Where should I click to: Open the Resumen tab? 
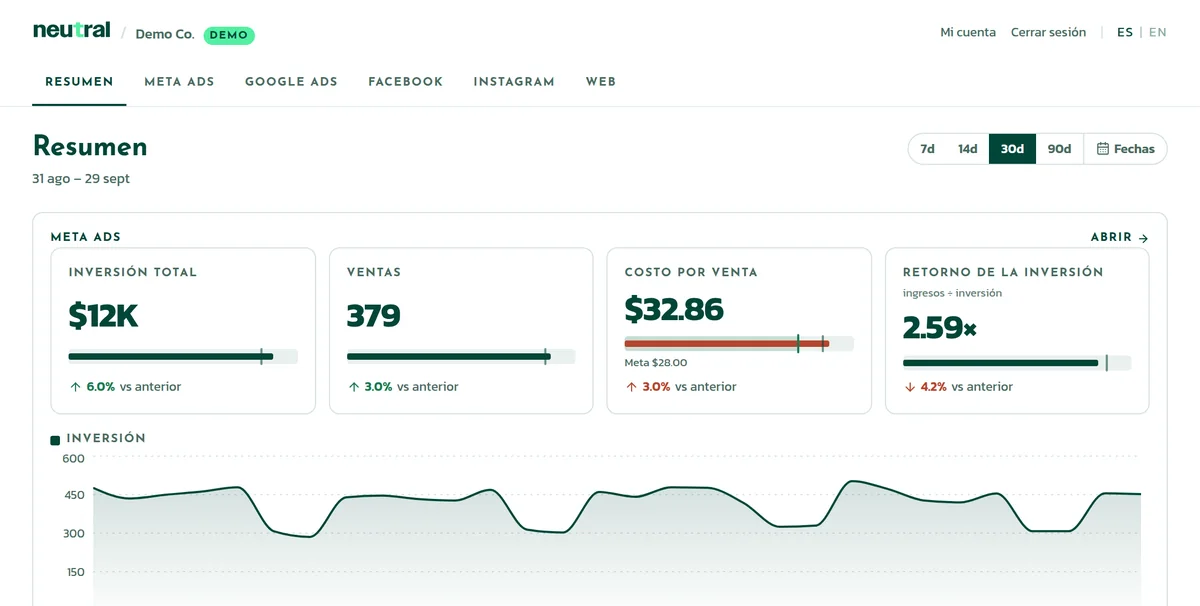click(x=79, y=82)
